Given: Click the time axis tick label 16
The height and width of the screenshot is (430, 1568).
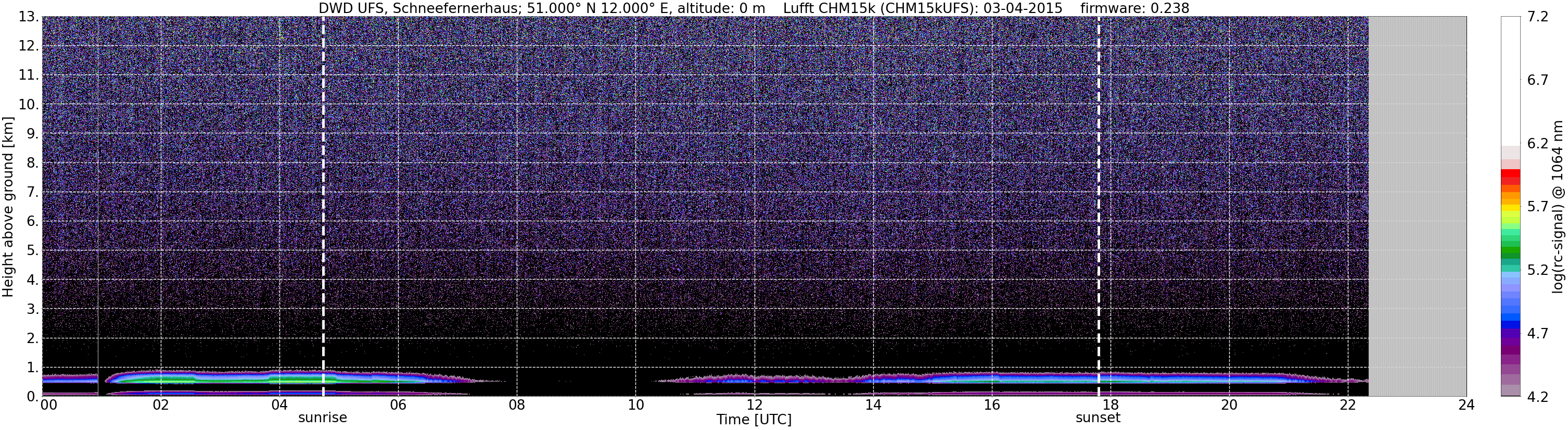Looking at the screenshot, I should click(x=991, y=406).
